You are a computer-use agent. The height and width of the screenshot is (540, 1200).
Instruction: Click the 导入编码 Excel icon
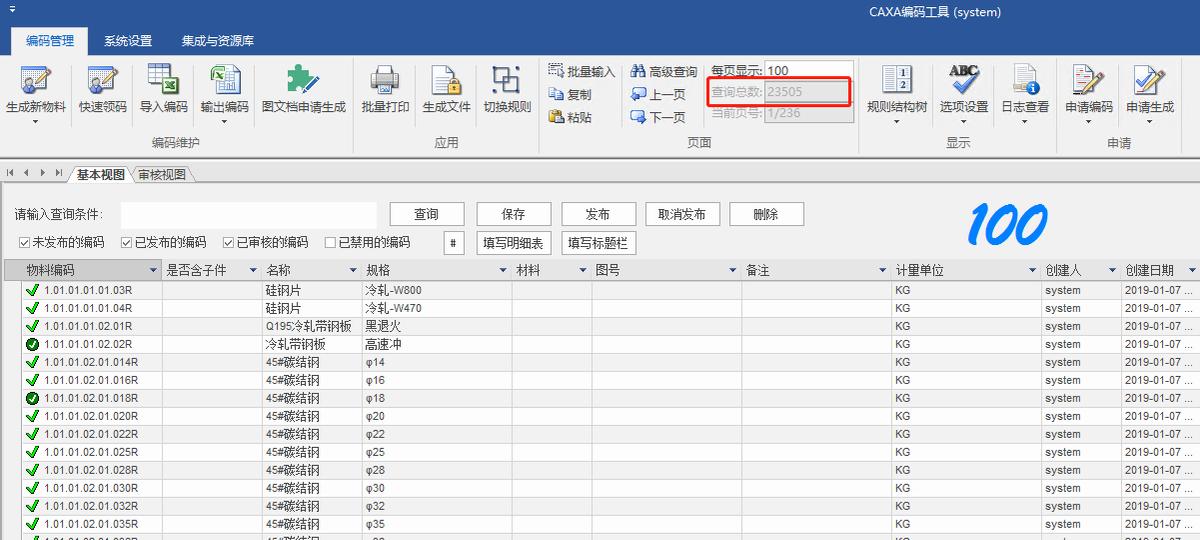(163, 79)
